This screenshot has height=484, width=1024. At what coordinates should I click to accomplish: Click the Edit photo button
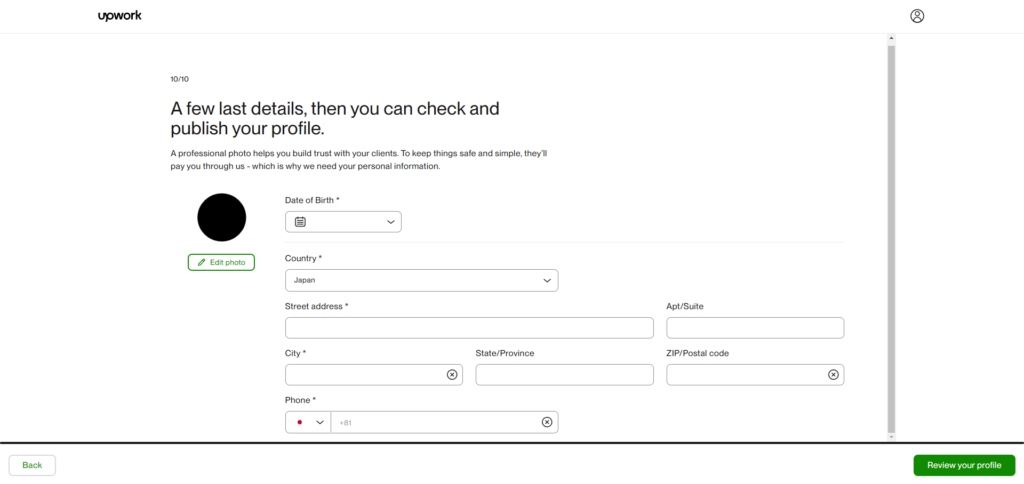(x=221, y=262)
